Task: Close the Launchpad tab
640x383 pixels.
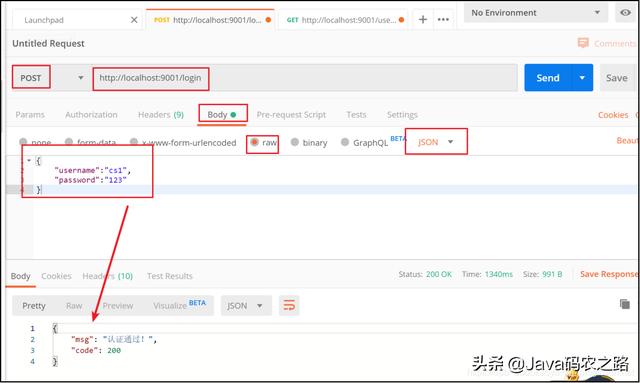Action: (134, 20)
